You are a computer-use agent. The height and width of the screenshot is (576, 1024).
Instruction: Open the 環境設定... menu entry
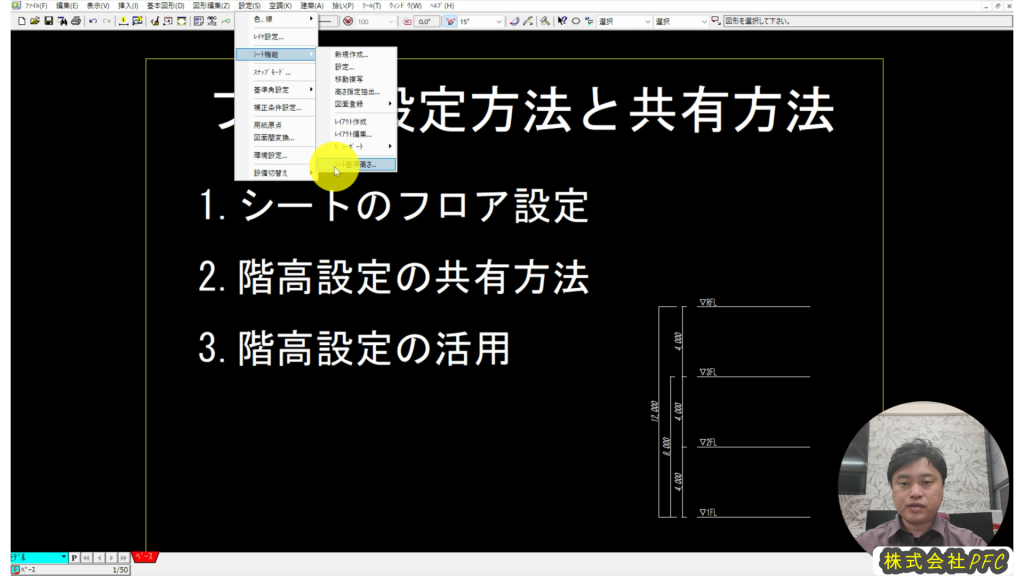(270, 155)
